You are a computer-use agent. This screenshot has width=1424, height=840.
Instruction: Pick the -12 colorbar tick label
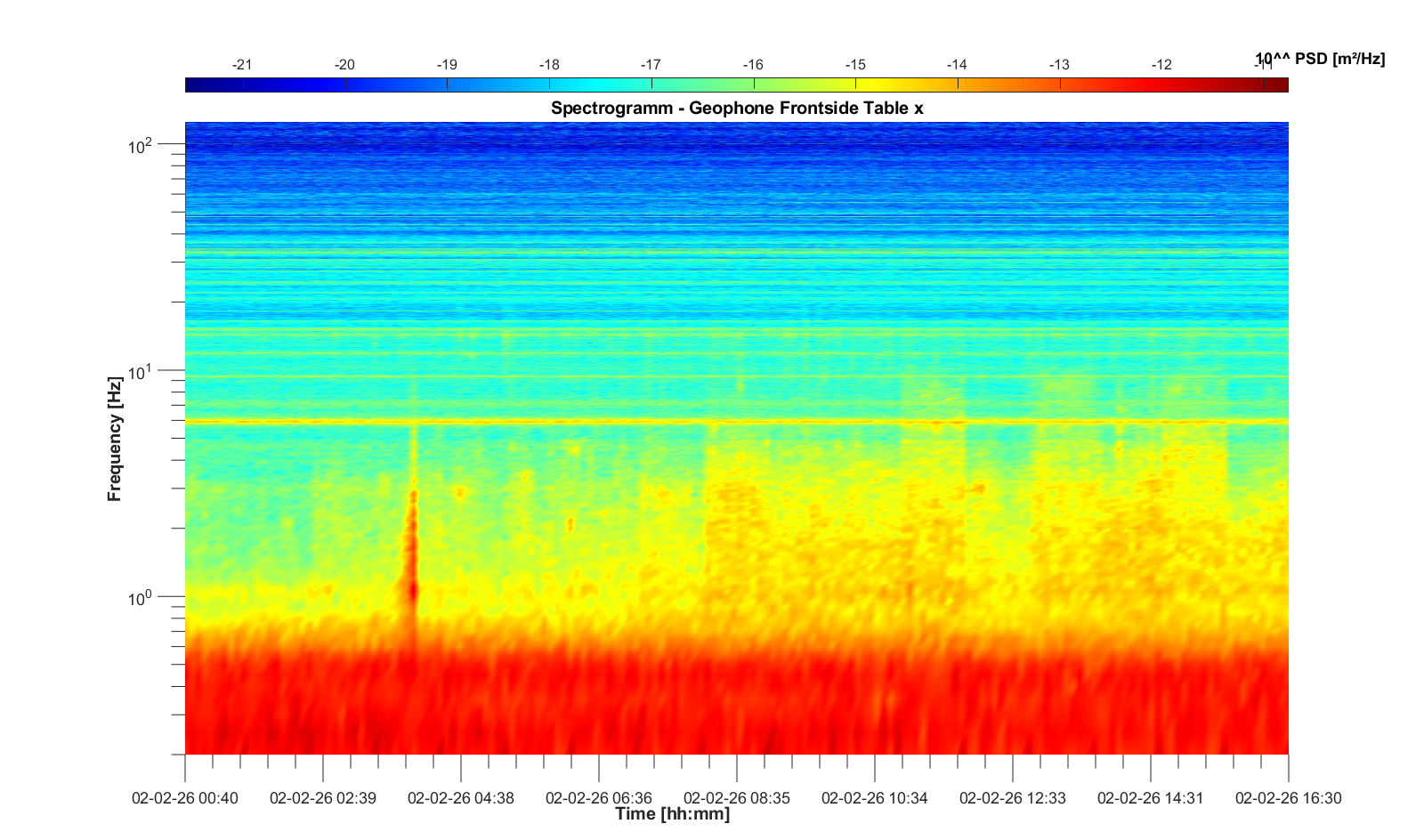[1161, 65]
